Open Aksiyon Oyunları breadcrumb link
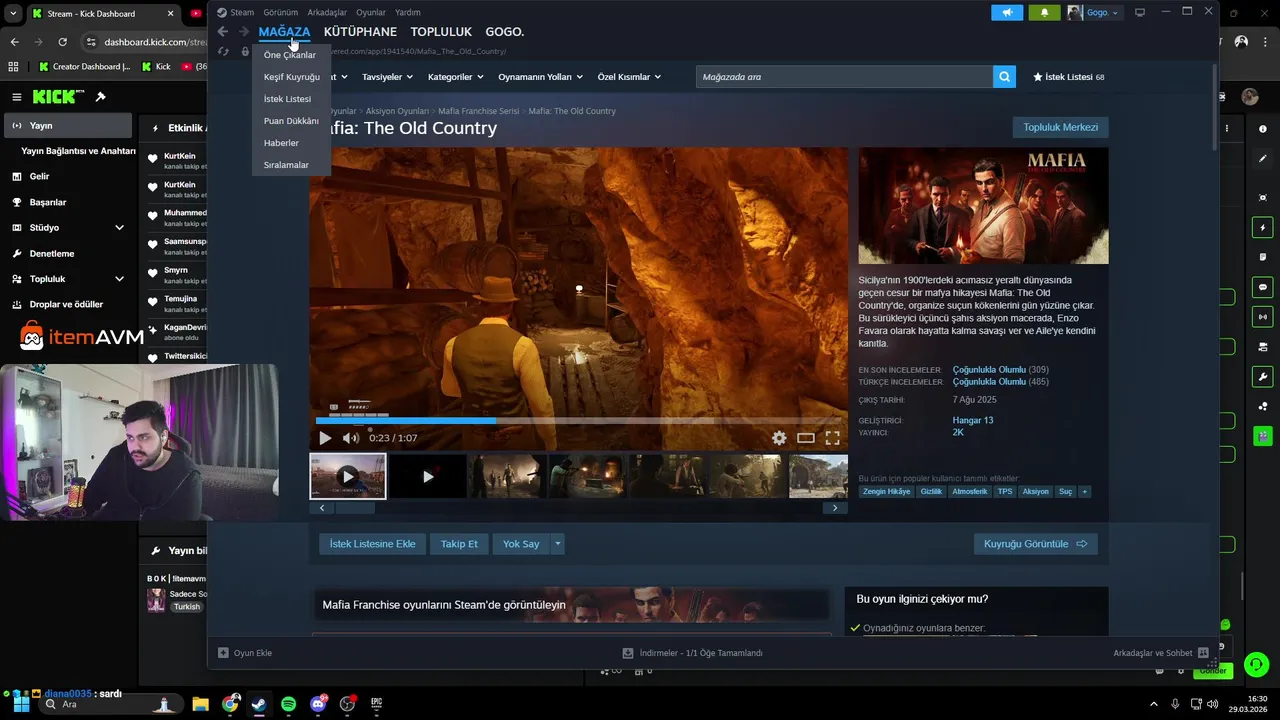Image resolution: width=1280 pixels, height=720 pixels. pyautogui.click(x=397, y=111)
